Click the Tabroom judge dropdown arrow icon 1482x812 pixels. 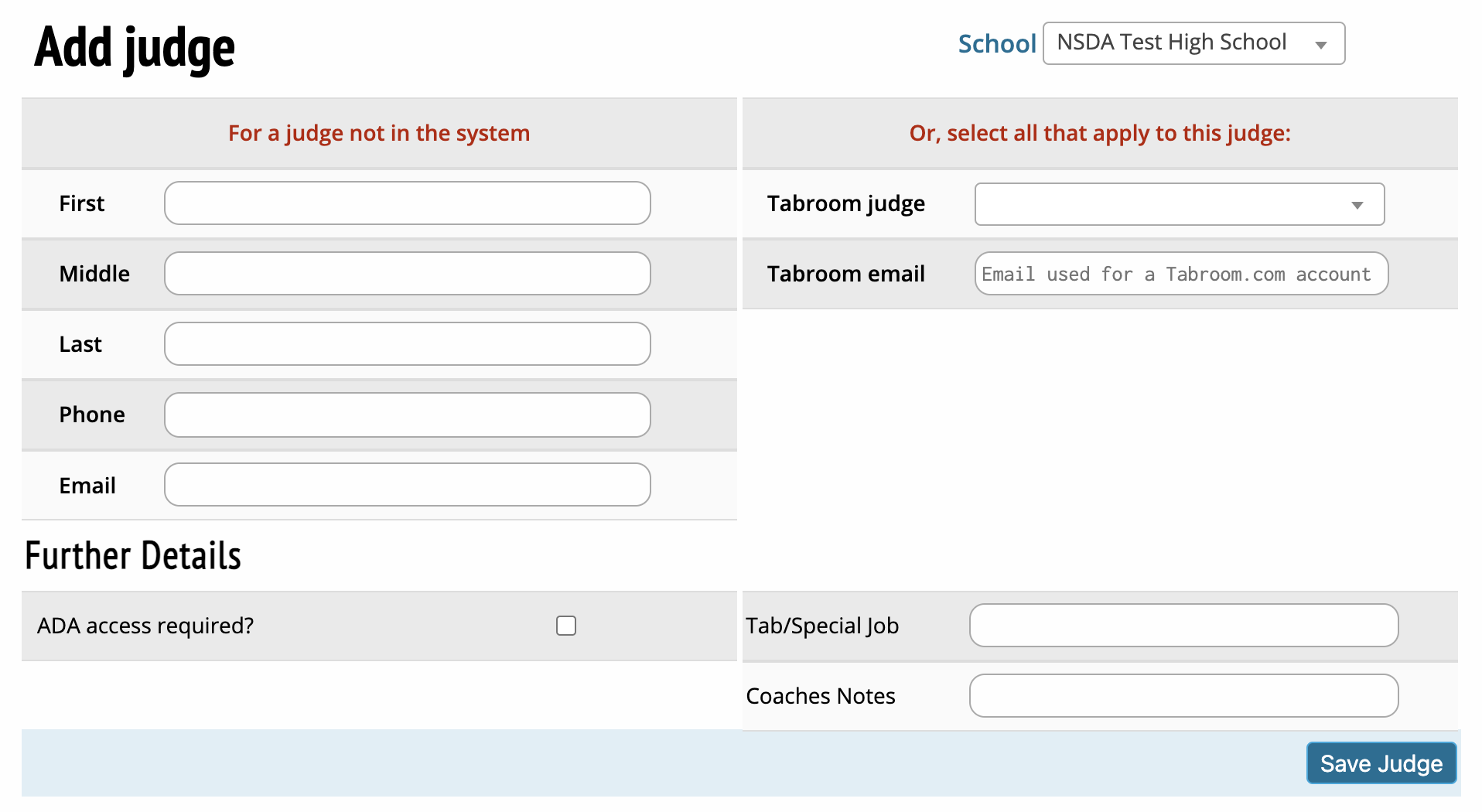point(1357,205)
